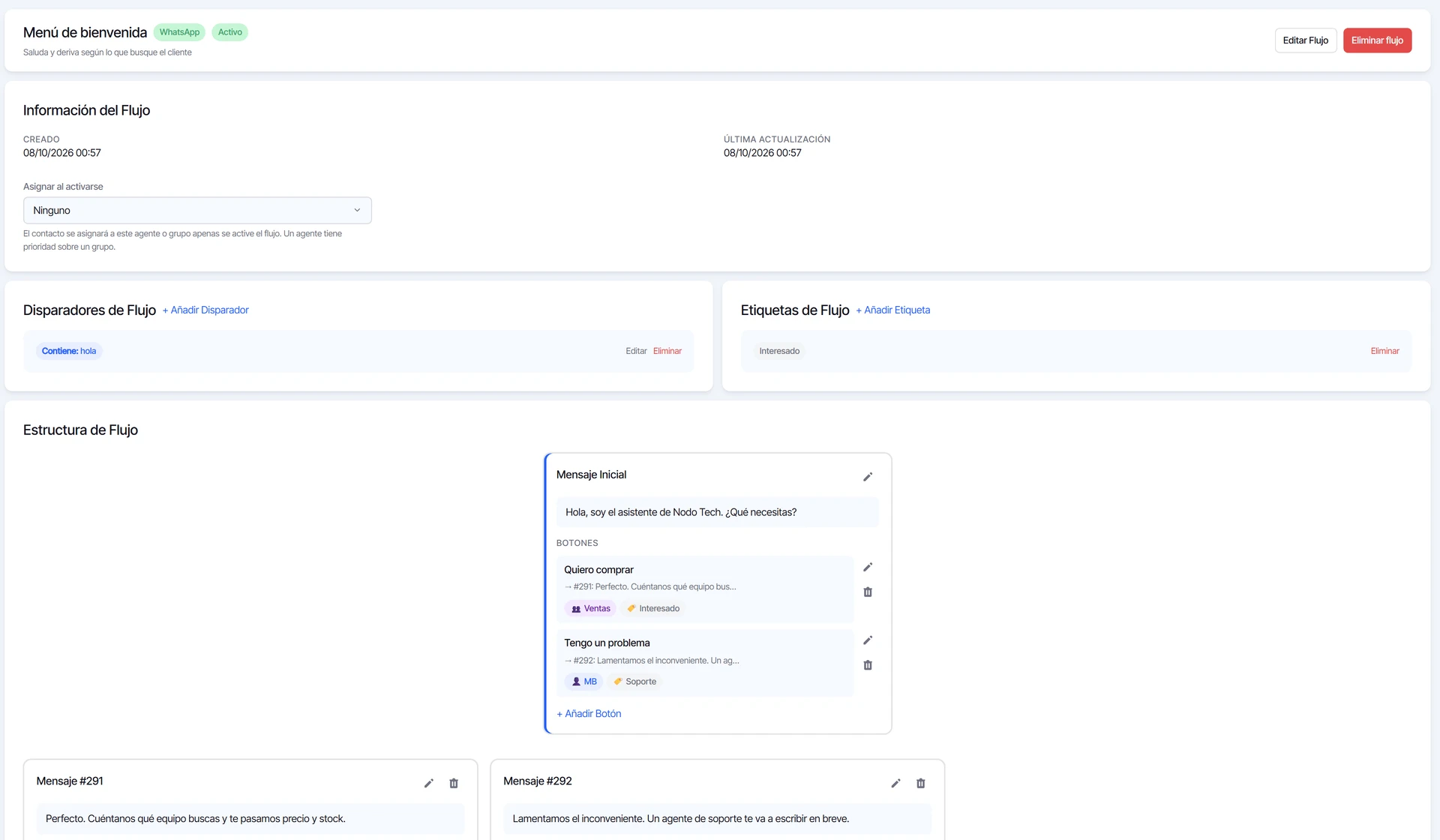Delete Mensaje #292 with trash icon
This screenshot has height=840, width=1440.
[921, 783]
